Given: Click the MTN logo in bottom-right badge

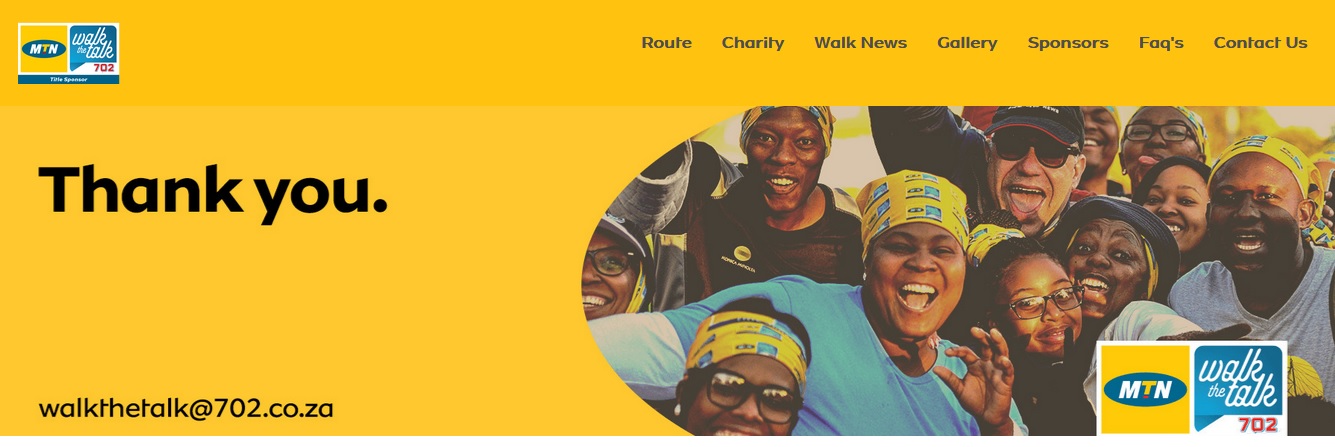Looking at the screenshot, I should 1144,389.
